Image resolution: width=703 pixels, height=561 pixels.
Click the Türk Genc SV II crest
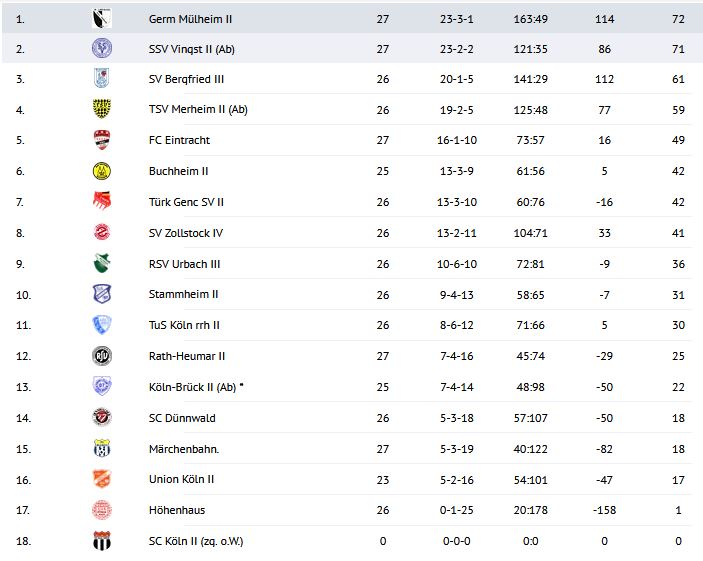click(101, 202)
